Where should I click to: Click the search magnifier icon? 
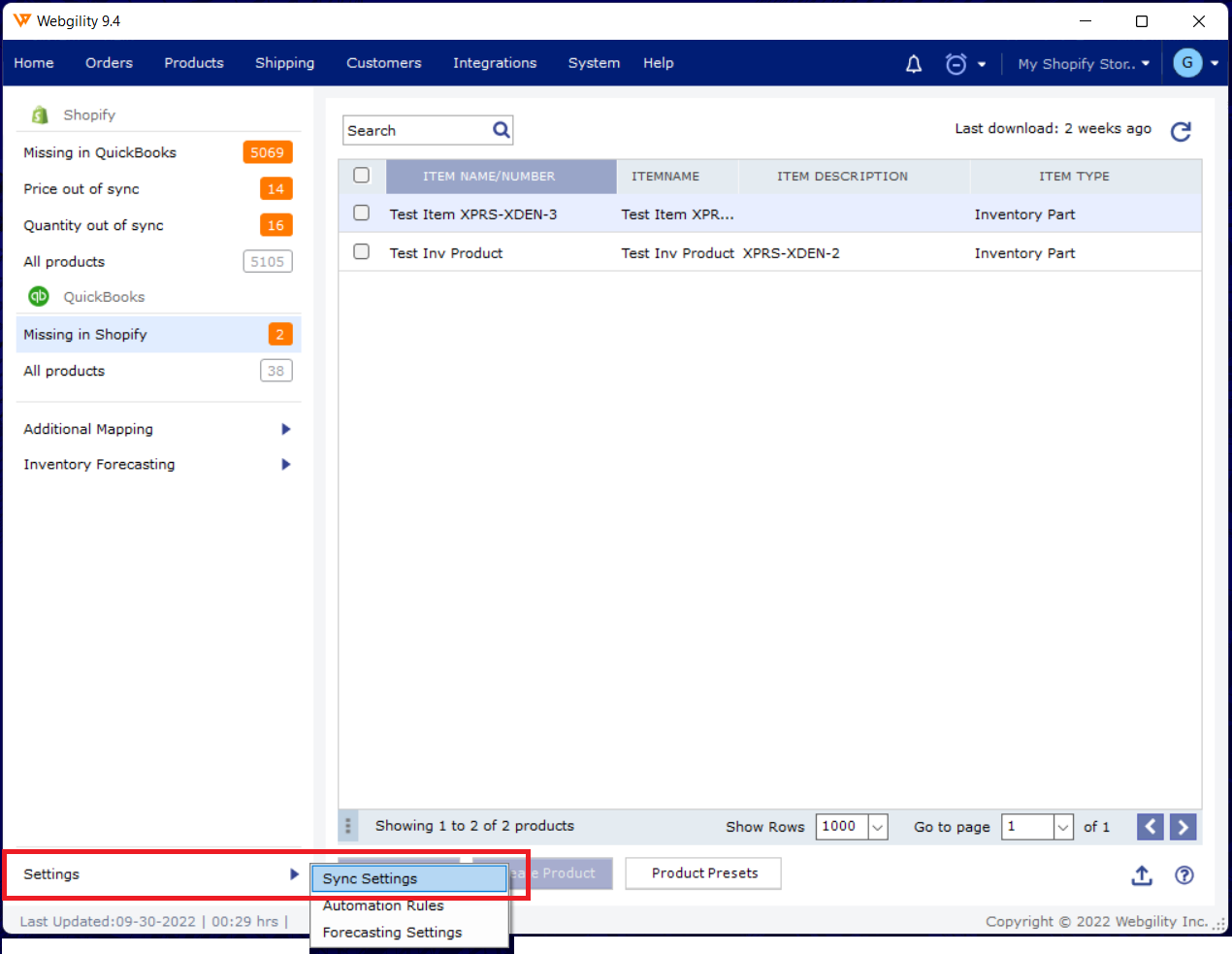point(502,130)
